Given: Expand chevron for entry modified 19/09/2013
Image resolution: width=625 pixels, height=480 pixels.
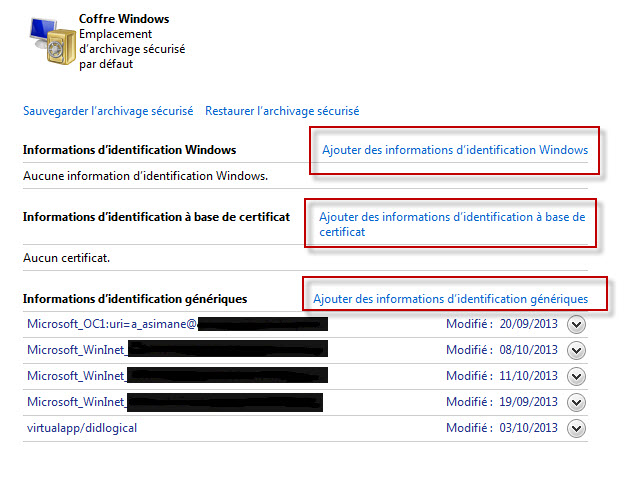Looking at the screenshot, I should point(576,402).
